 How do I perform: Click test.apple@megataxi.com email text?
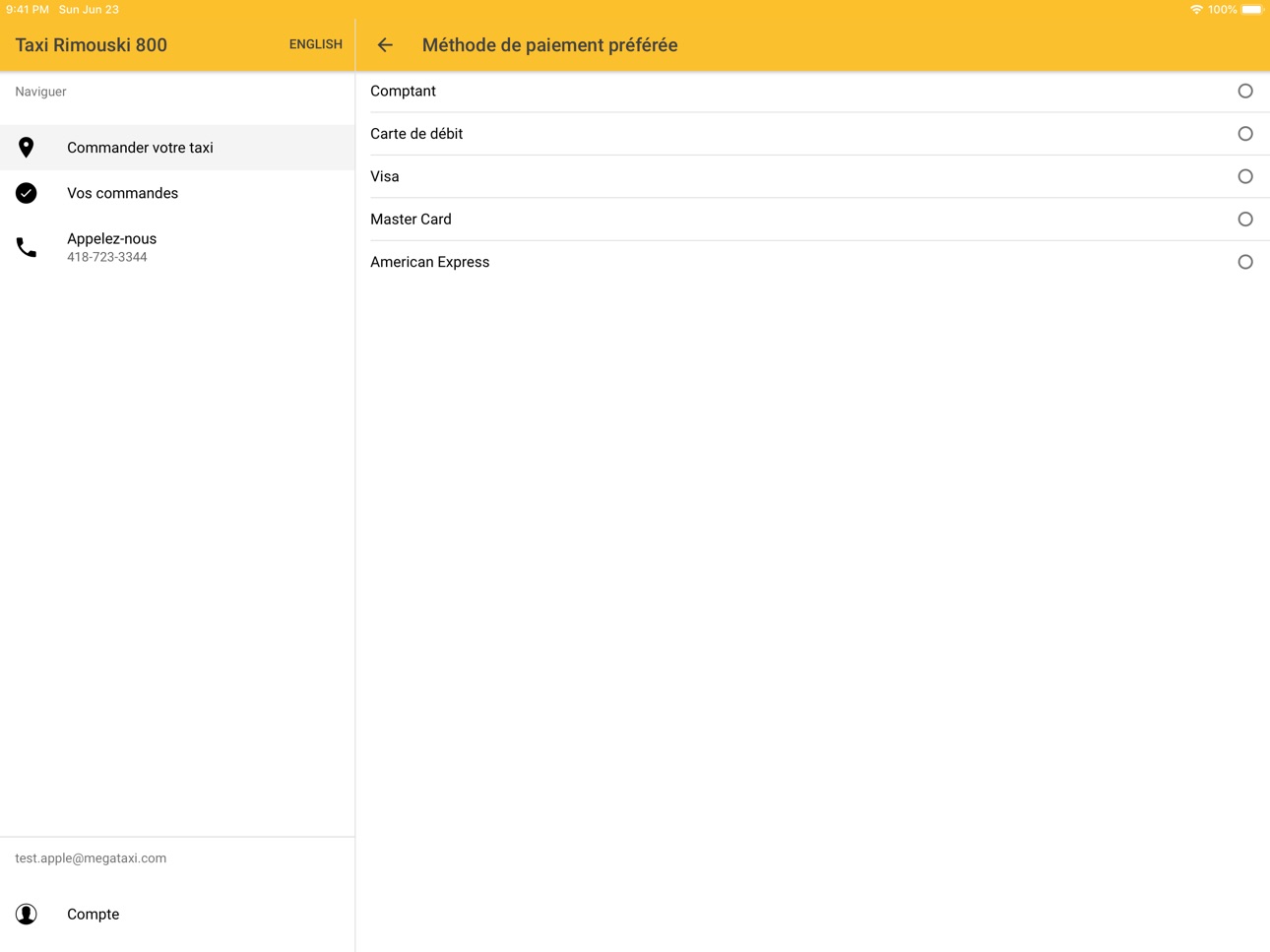tap(91, 858)
